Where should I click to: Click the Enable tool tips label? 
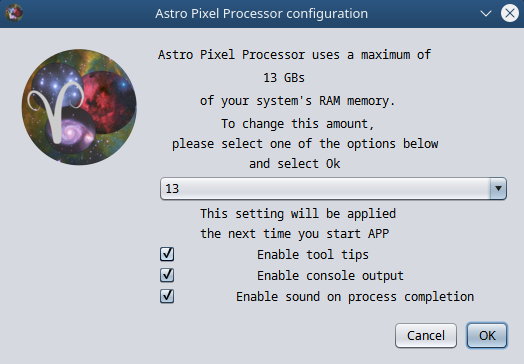[312, 255]
